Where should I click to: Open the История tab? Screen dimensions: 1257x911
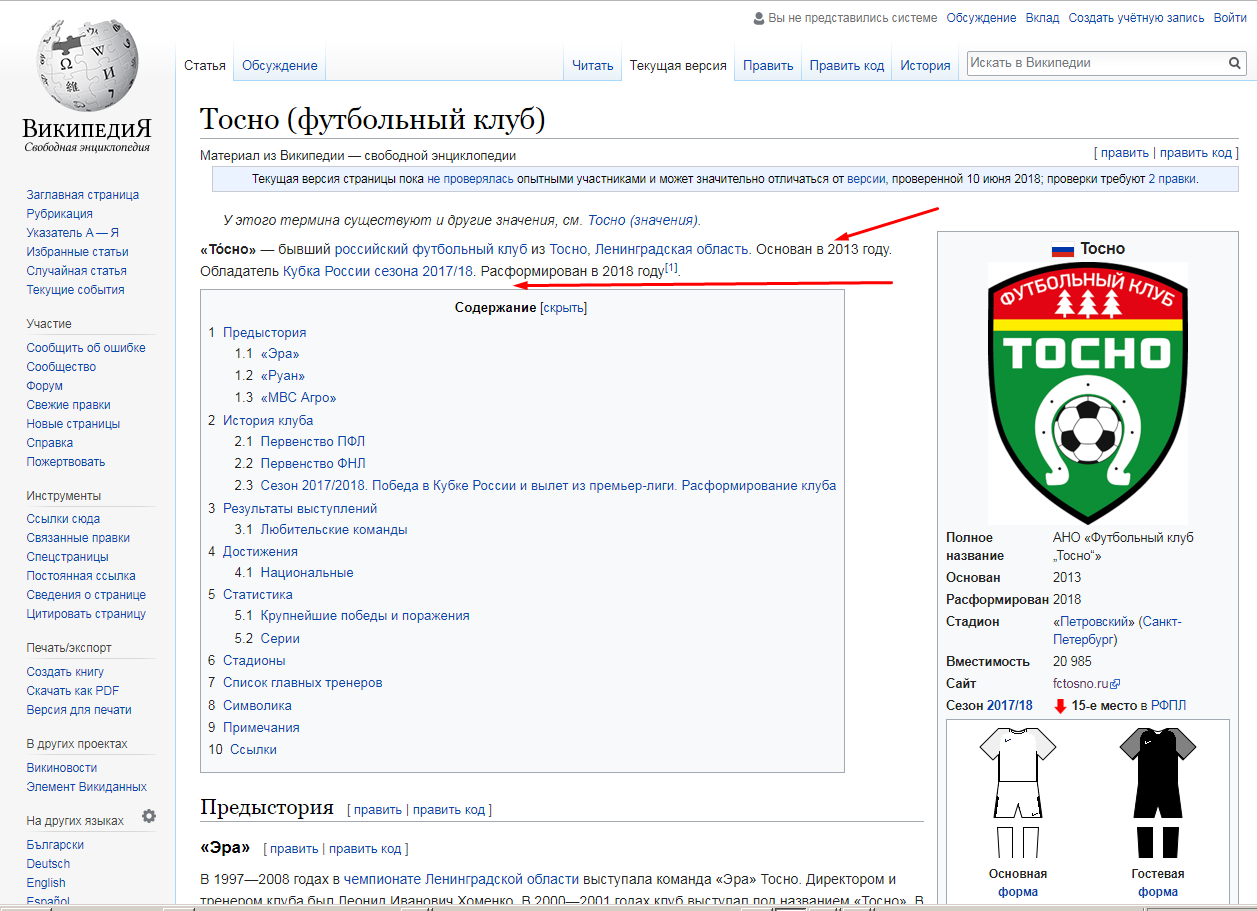point(925,65)
